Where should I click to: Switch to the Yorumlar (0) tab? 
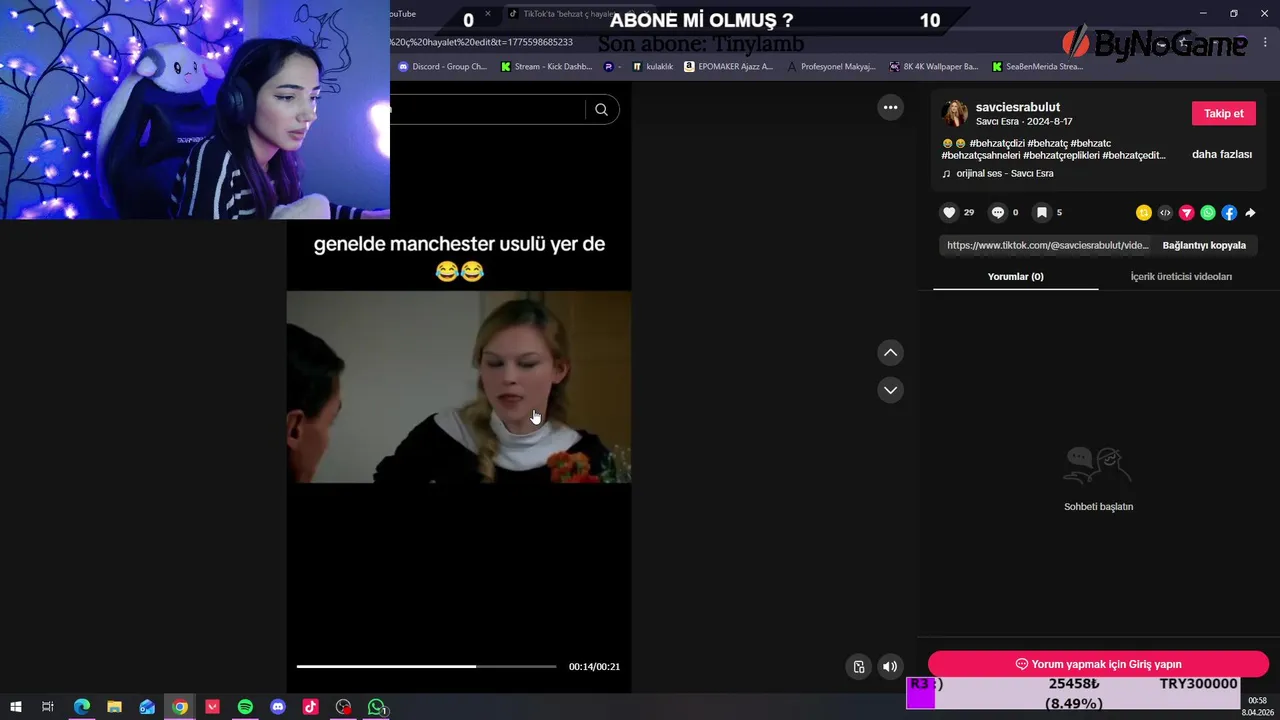click(x=1015, y=276)
